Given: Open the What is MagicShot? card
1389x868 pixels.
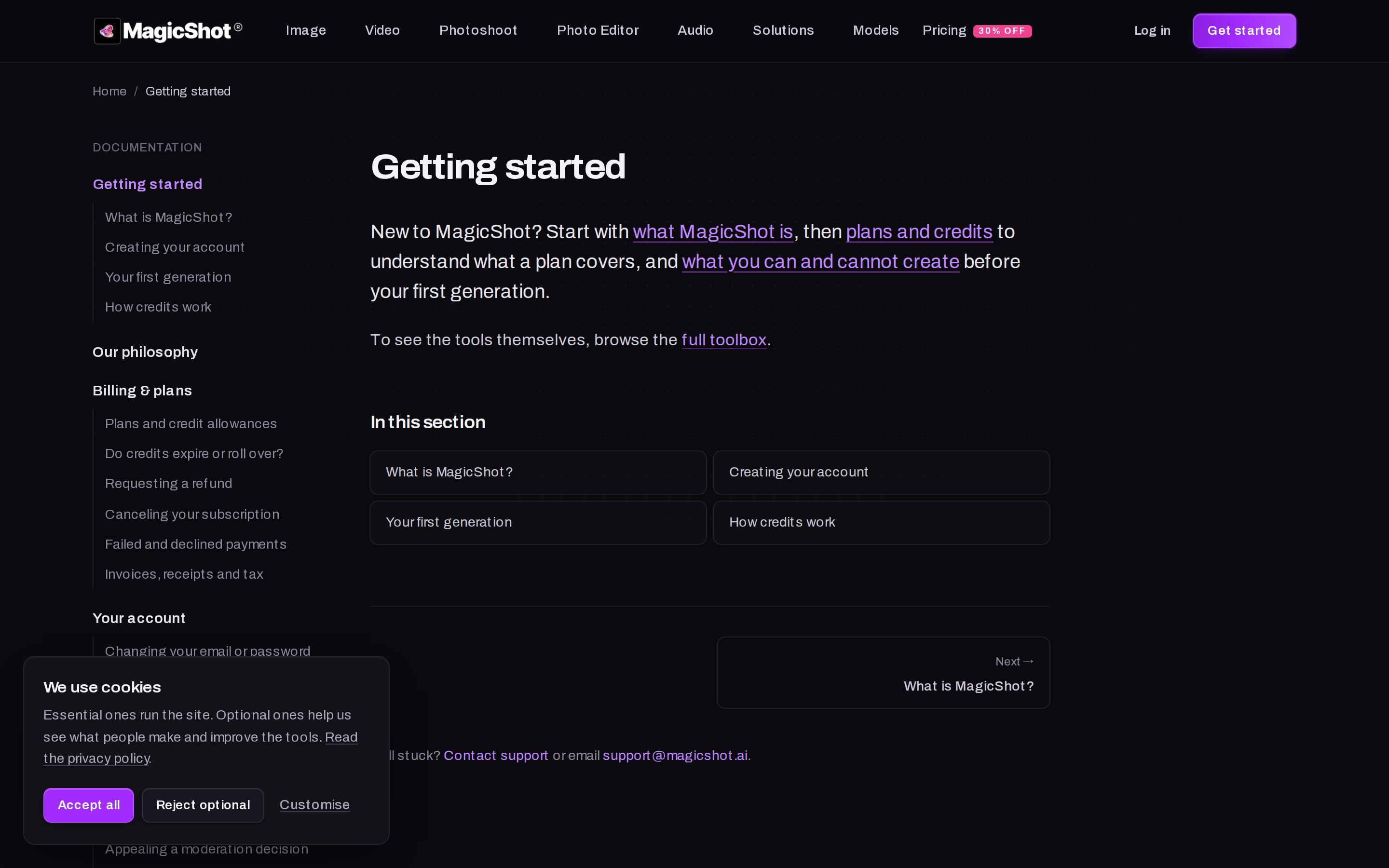Looking at the screenshot, I should pyautogui.click(x=538, y=473).
